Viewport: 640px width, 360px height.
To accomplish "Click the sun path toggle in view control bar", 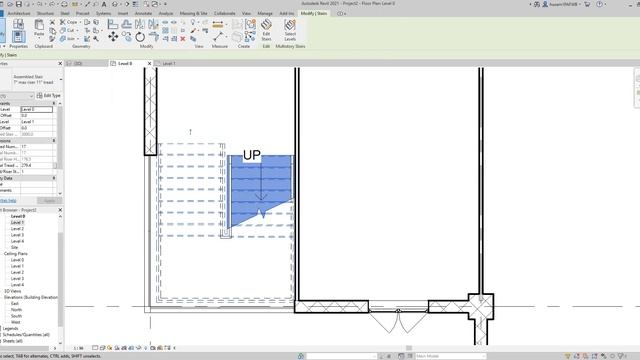I will [109, 348].
